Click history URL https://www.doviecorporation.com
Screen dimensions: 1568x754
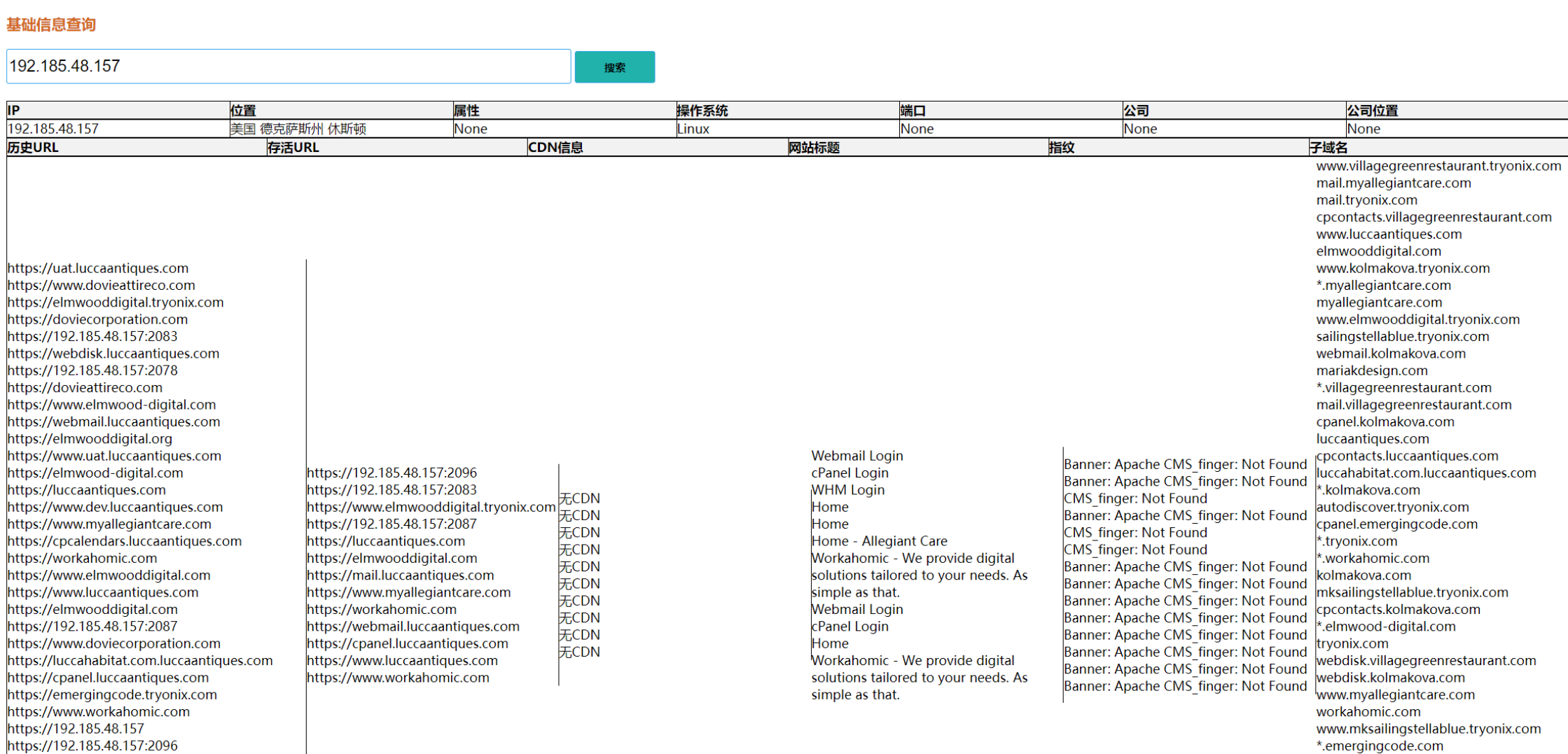click(x=114, y=643)
